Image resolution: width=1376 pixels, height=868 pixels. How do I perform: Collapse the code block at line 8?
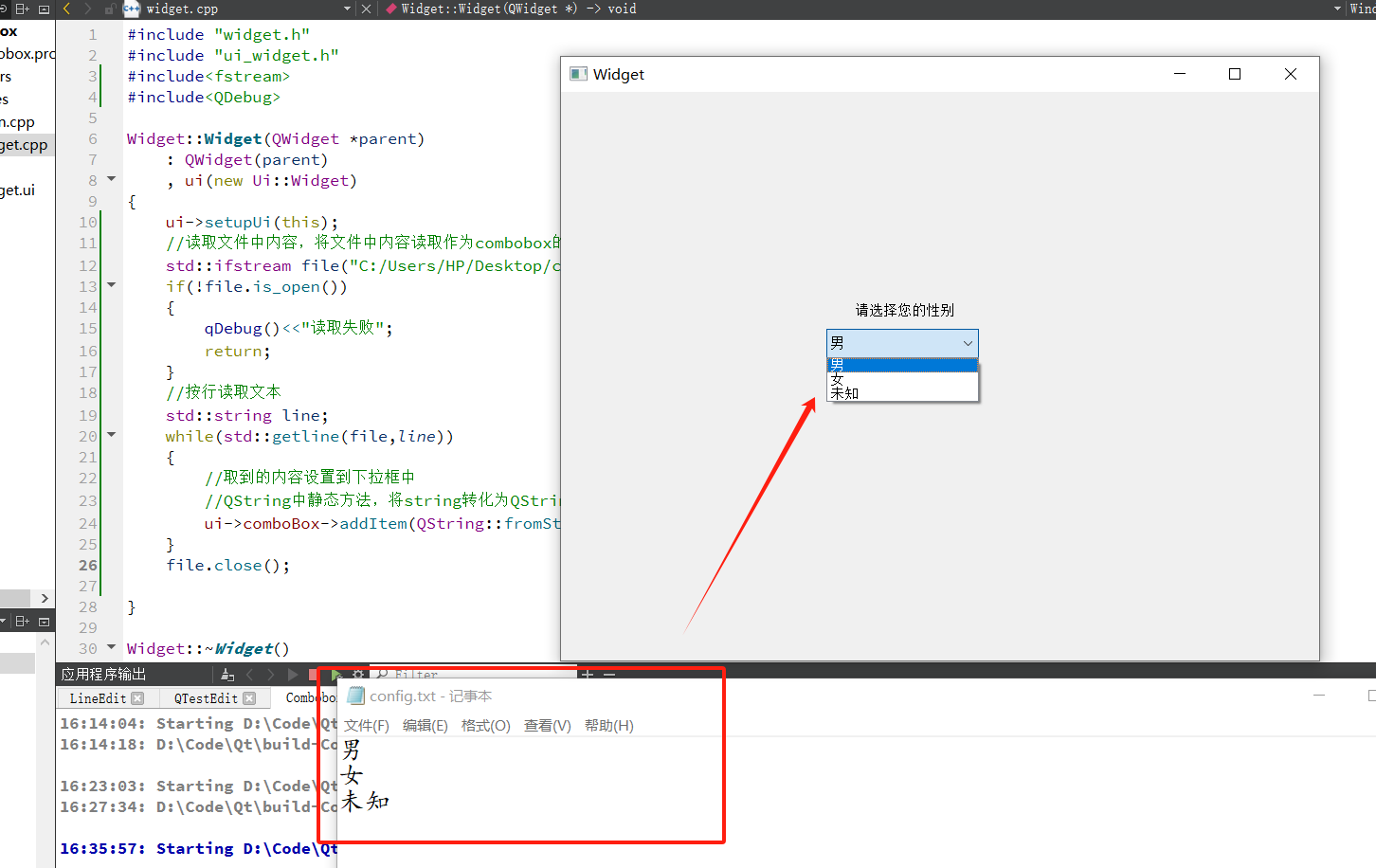point(111,179)
